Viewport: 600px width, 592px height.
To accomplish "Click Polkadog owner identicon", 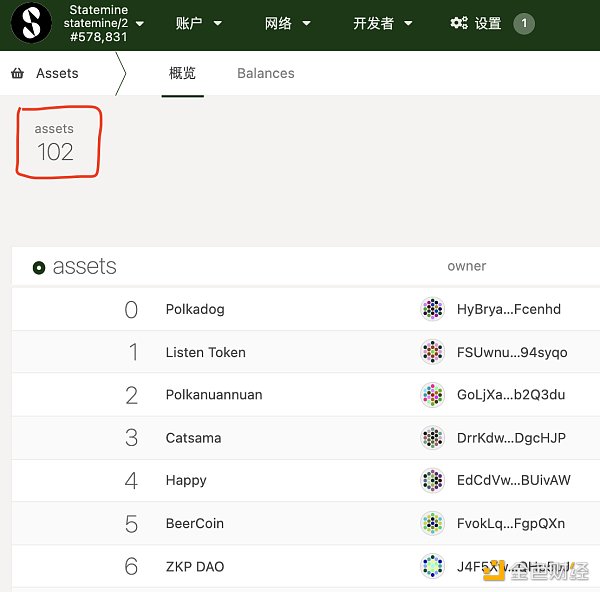I will pyautogui.click(x=432, y=309).
